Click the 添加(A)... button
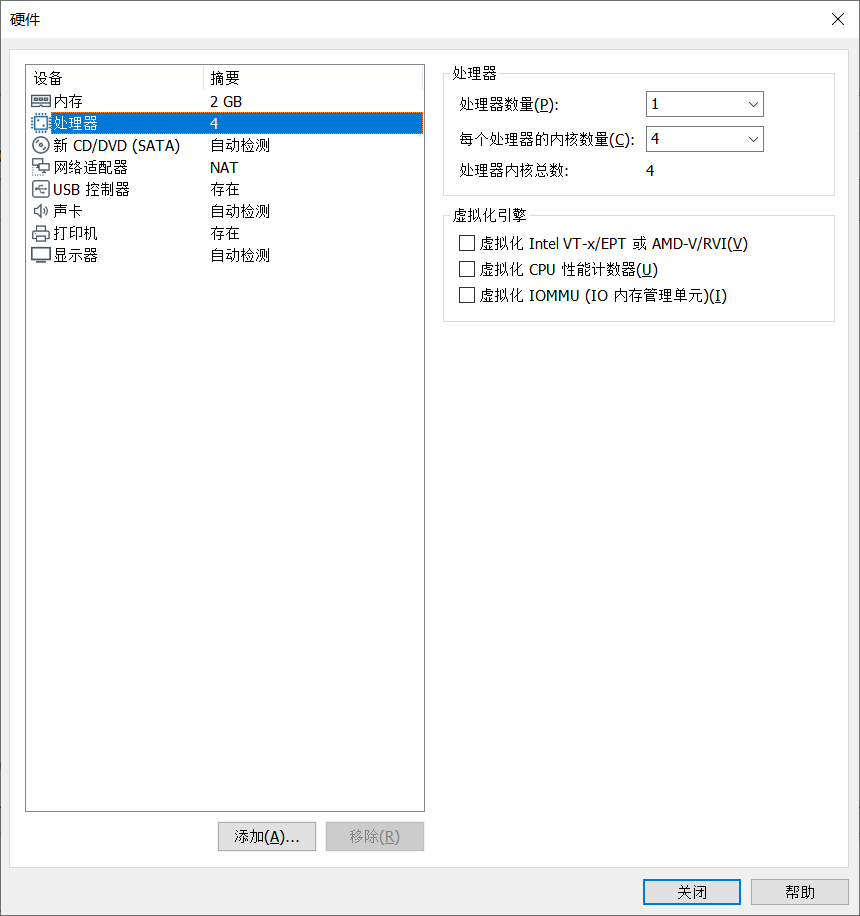Image resolution: width=860 pixels, height=916 pixels. point(267,837)
